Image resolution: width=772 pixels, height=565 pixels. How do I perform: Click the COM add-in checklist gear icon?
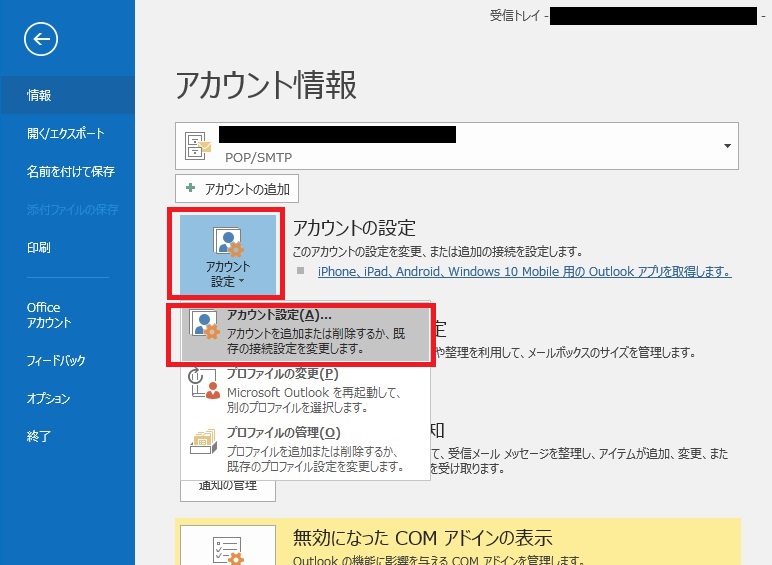click(x=228, y=551)
